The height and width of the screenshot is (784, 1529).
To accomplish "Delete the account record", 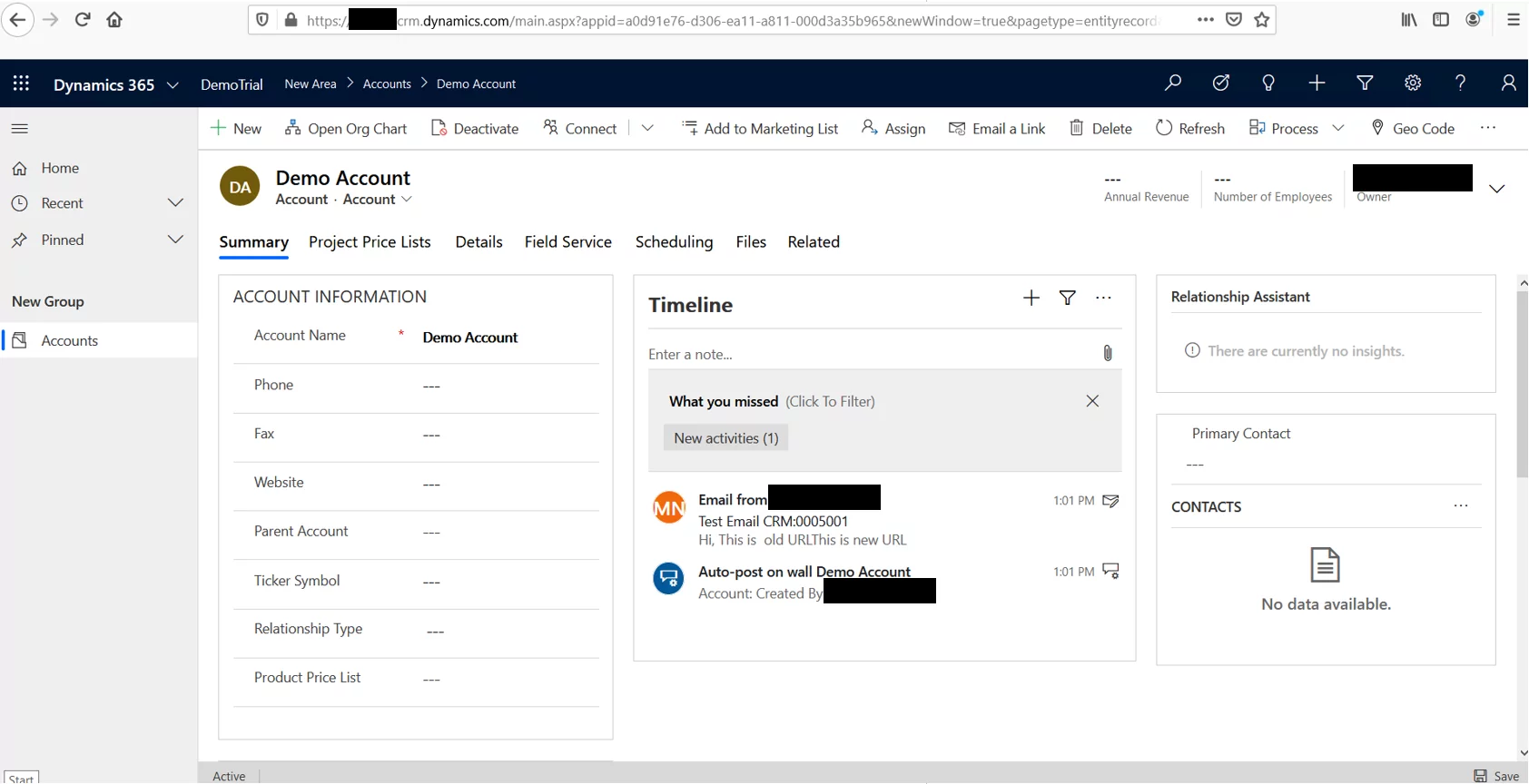I will [1100, 129].
